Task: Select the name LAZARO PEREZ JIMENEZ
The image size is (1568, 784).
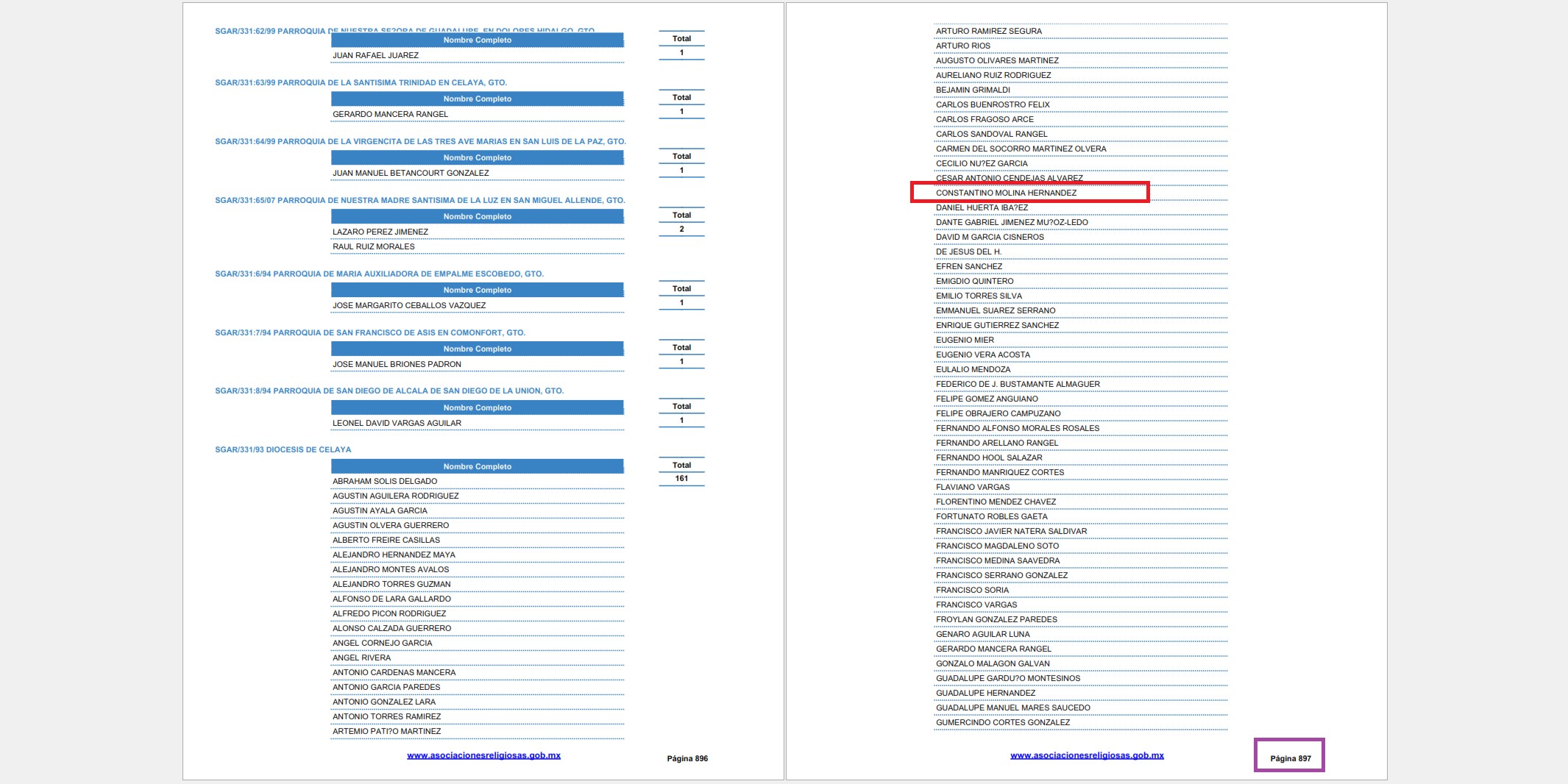Action: tap(380, 232)
